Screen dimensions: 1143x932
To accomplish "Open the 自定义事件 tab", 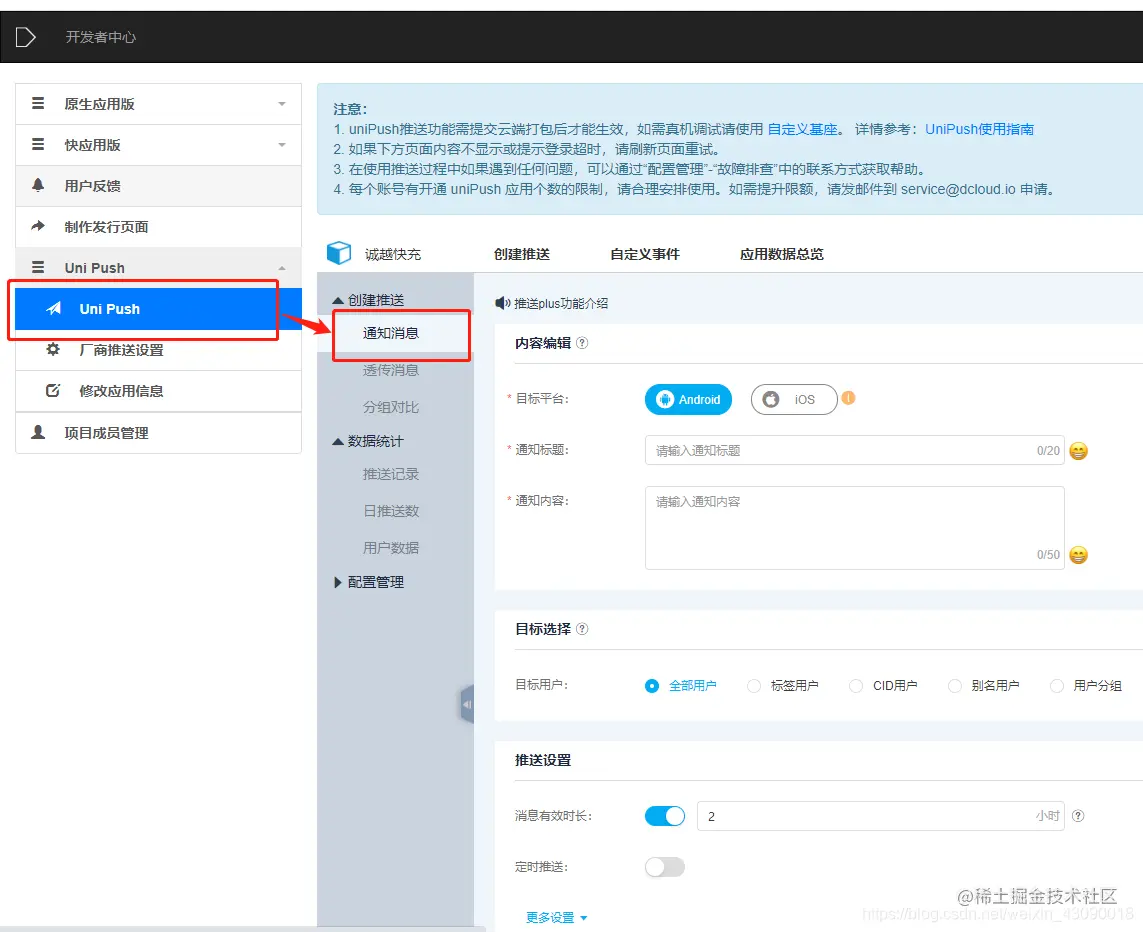I will point(645,254).
